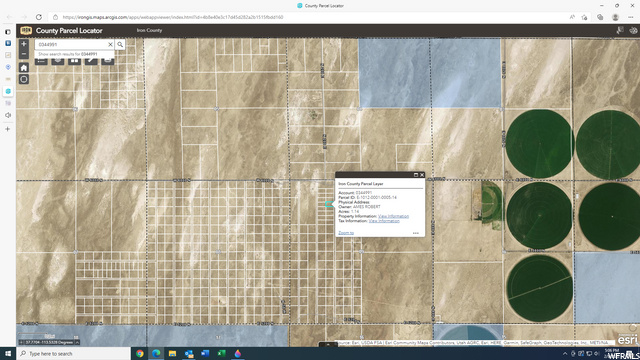Open File Explorer from the taskbar
Screen dimensions: 640x360
click(172, 353)
